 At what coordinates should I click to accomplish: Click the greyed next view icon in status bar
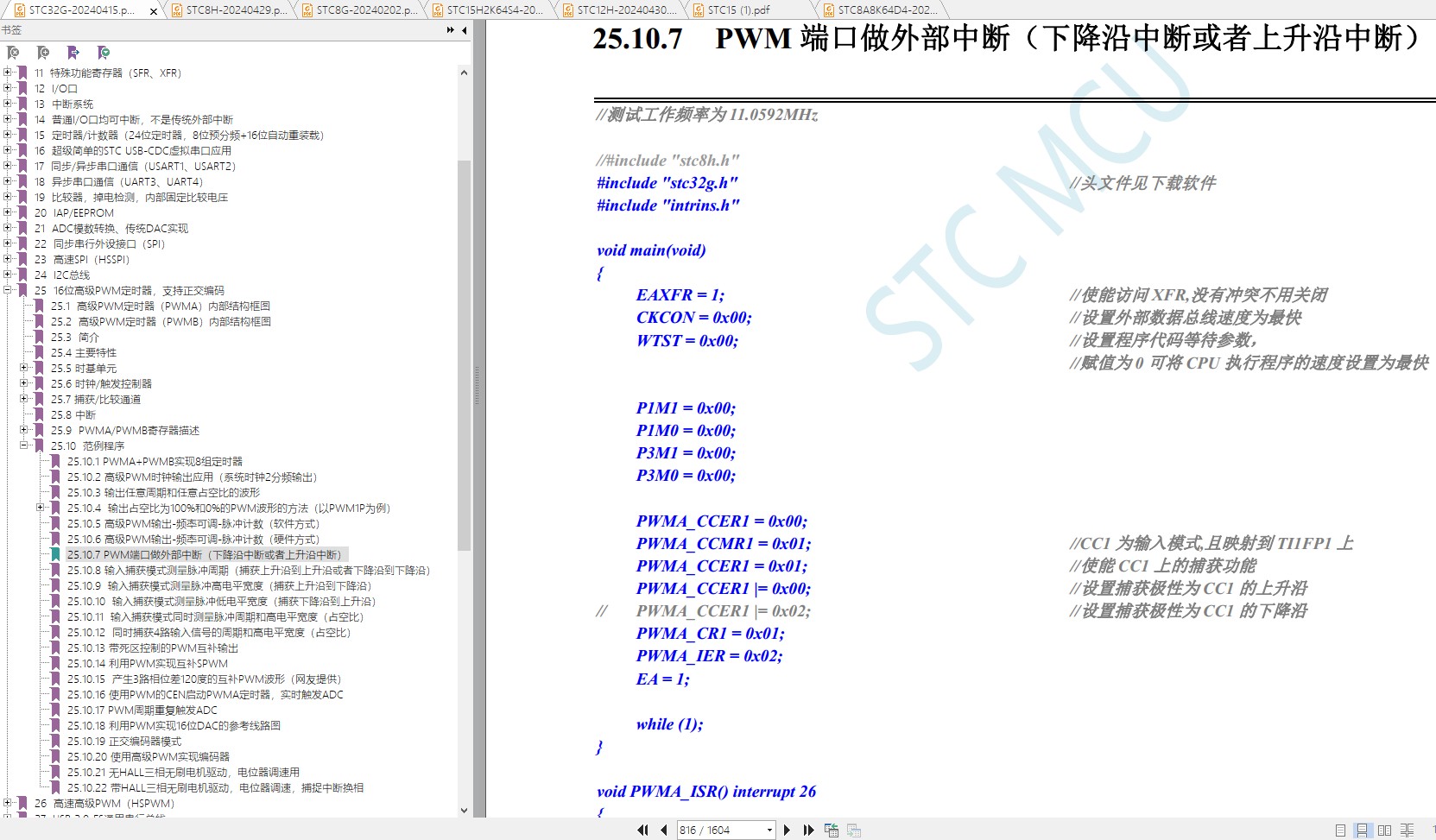tap(854, 830)
